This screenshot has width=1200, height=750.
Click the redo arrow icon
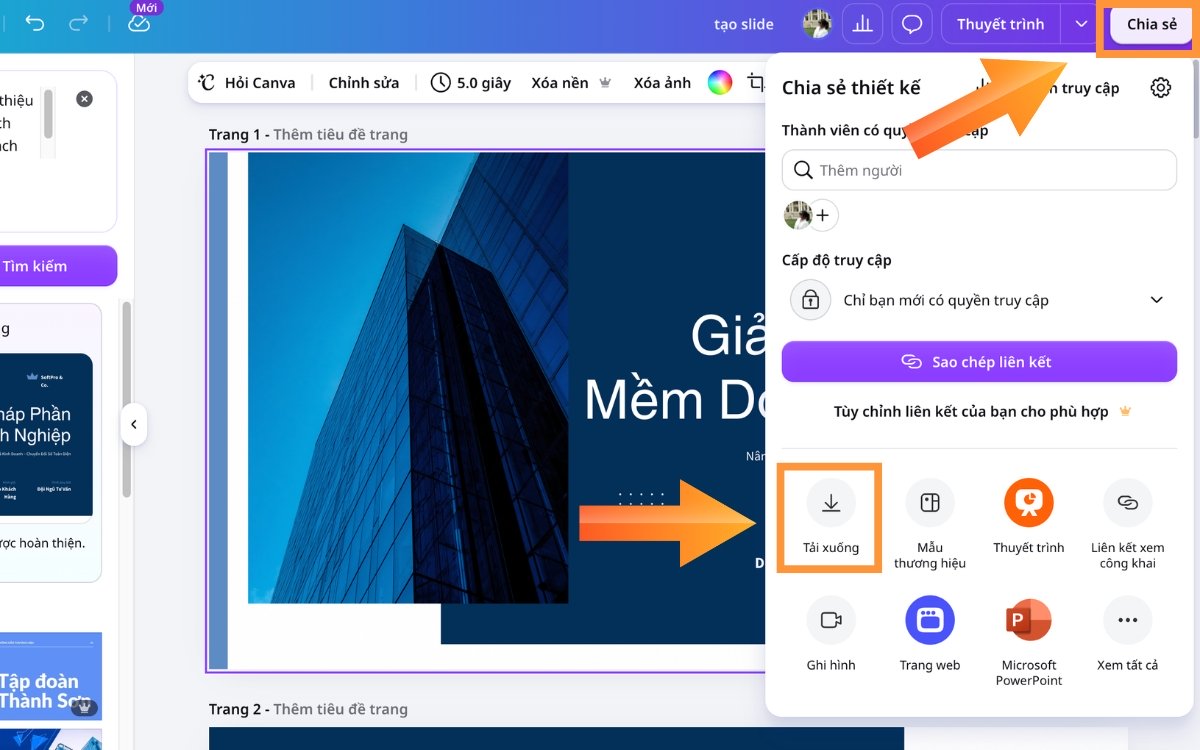[x=79, y=24]
